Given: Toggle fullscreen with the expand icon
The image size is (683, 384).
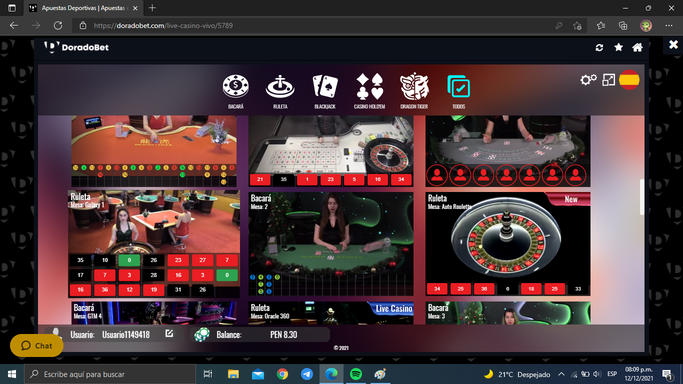Looking at the screenshot, I should (609, 80).
